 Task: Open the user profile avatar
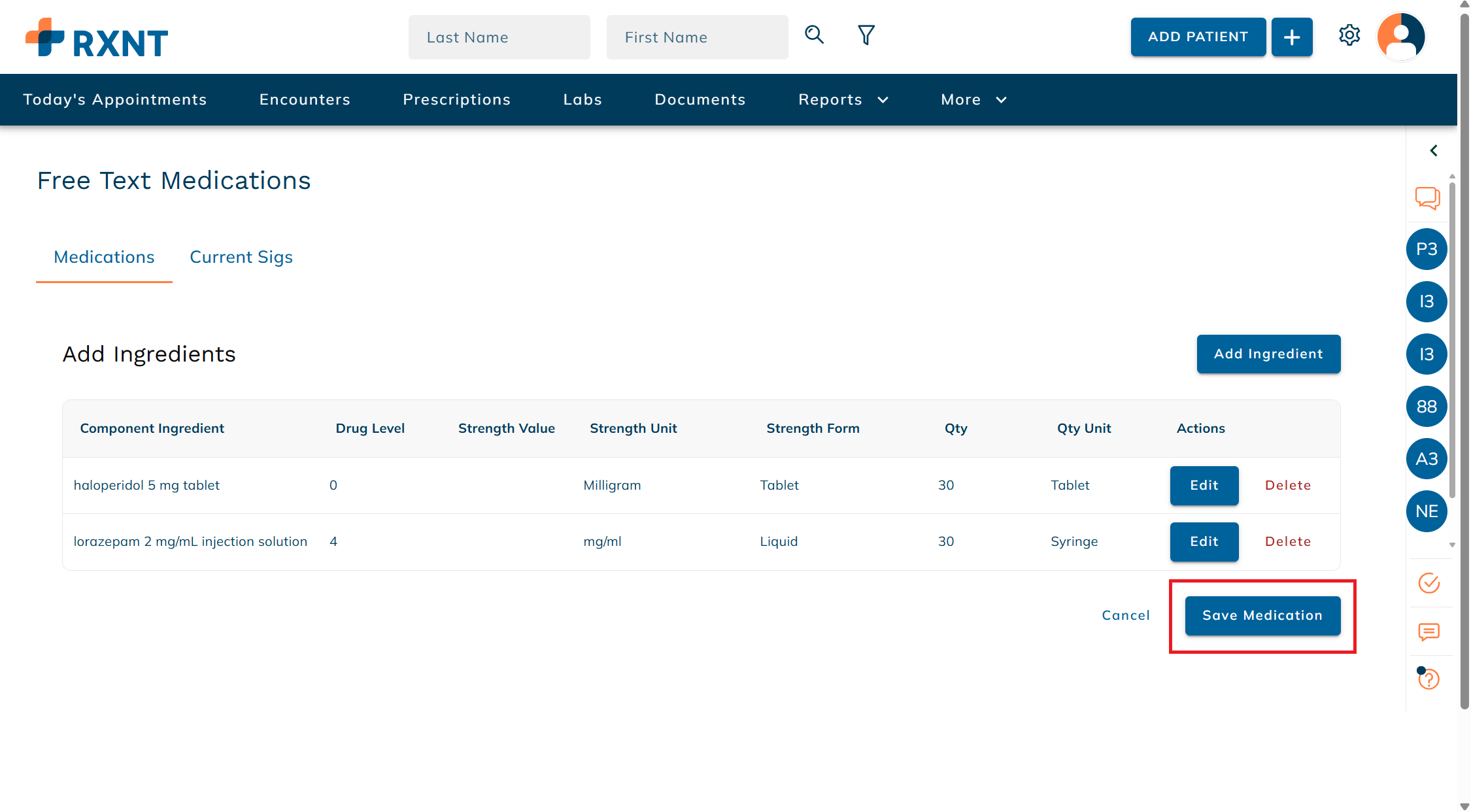(x=1400, y=37)
